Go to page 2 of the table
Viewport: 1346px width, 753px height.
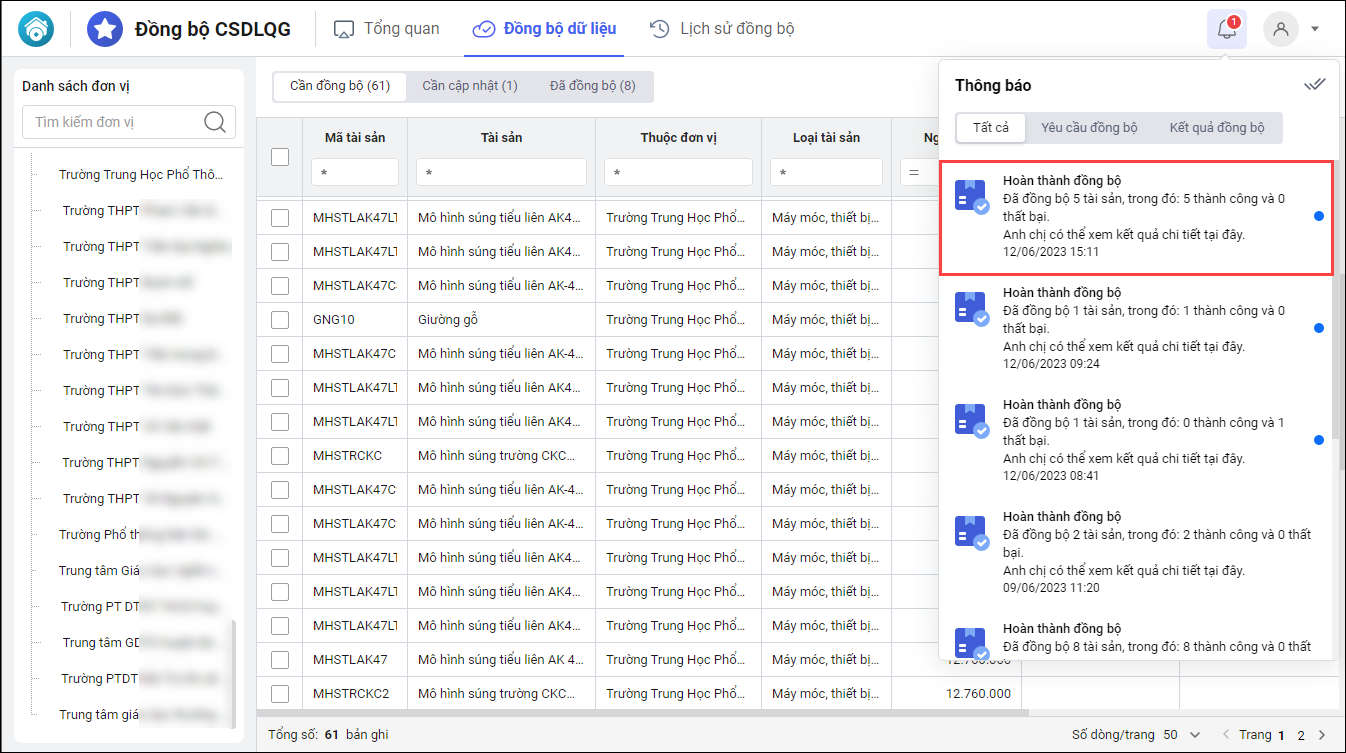1301,735
